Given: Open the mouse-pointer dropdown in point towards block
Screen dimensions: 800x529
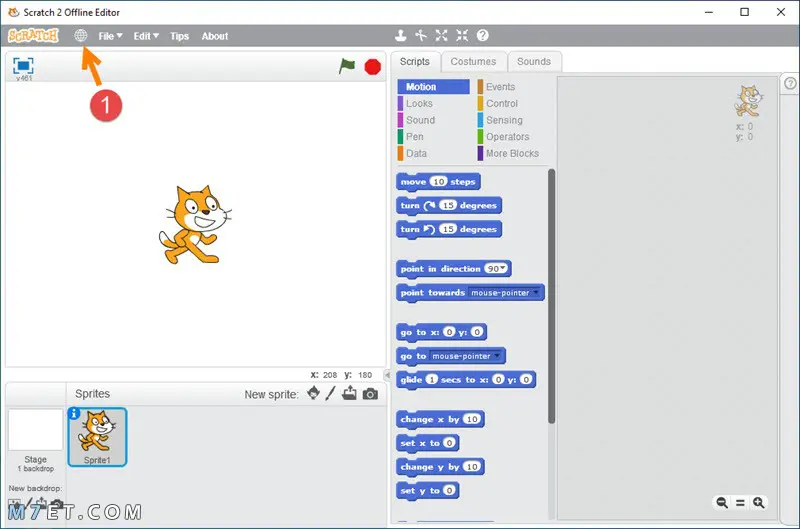Looking at the screenshot, I should point(536,293).
